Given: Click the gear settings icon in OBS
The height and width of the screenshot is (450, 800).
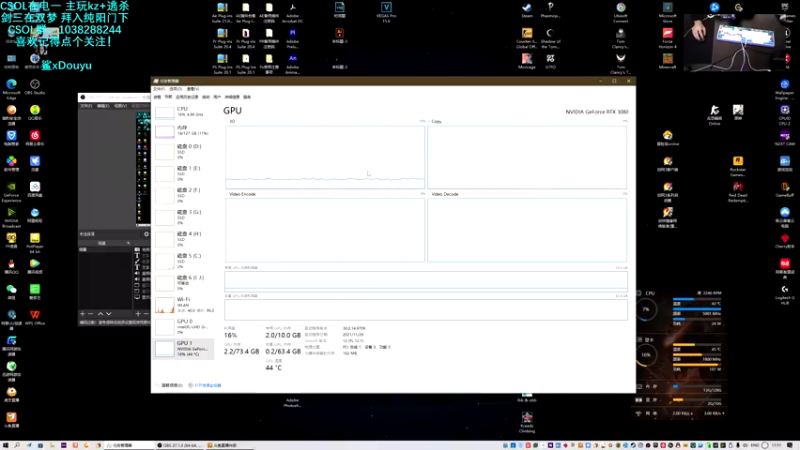Looking at the screenshot, I should pyautogui.click(x=146, y=234).
